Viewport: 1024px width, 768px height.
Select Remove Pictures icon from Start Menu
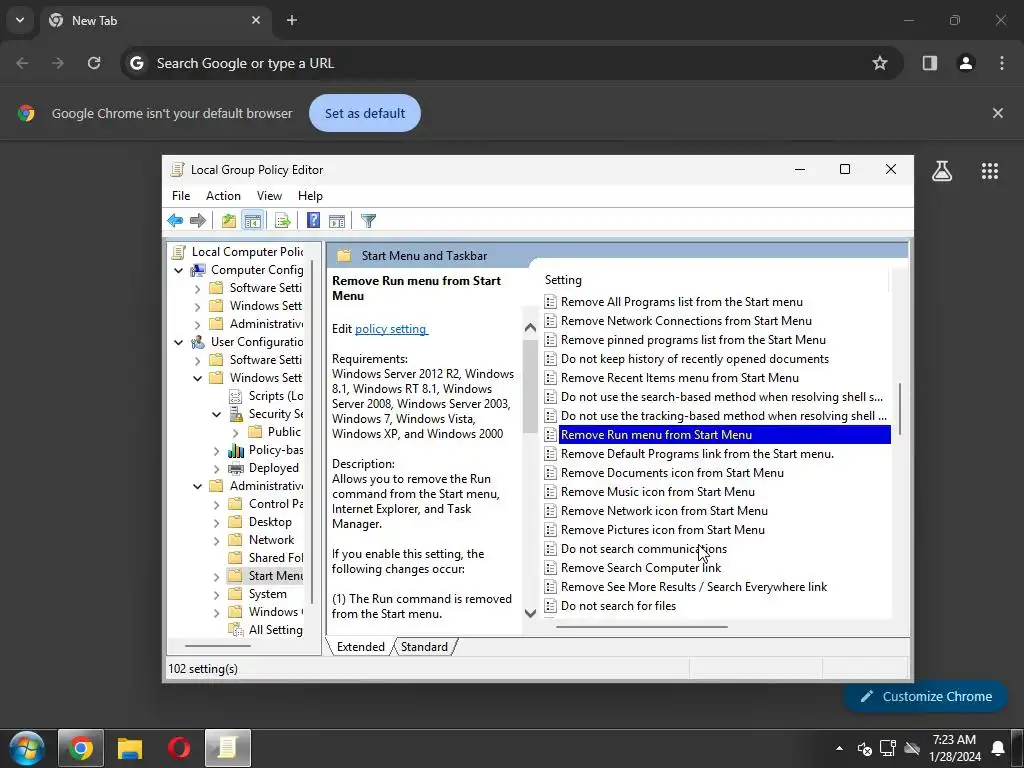(x=662, y=530)
